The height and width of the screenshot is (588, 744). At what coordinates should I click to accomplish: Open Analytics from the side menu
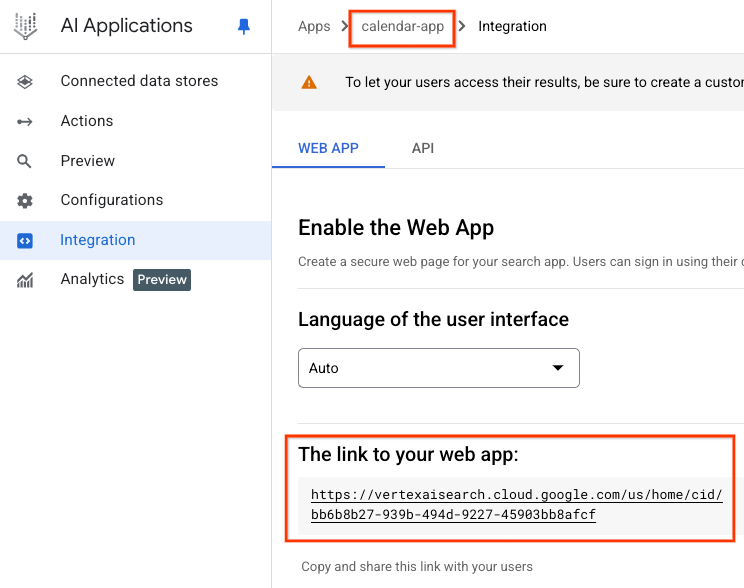(x=92, y=279)
